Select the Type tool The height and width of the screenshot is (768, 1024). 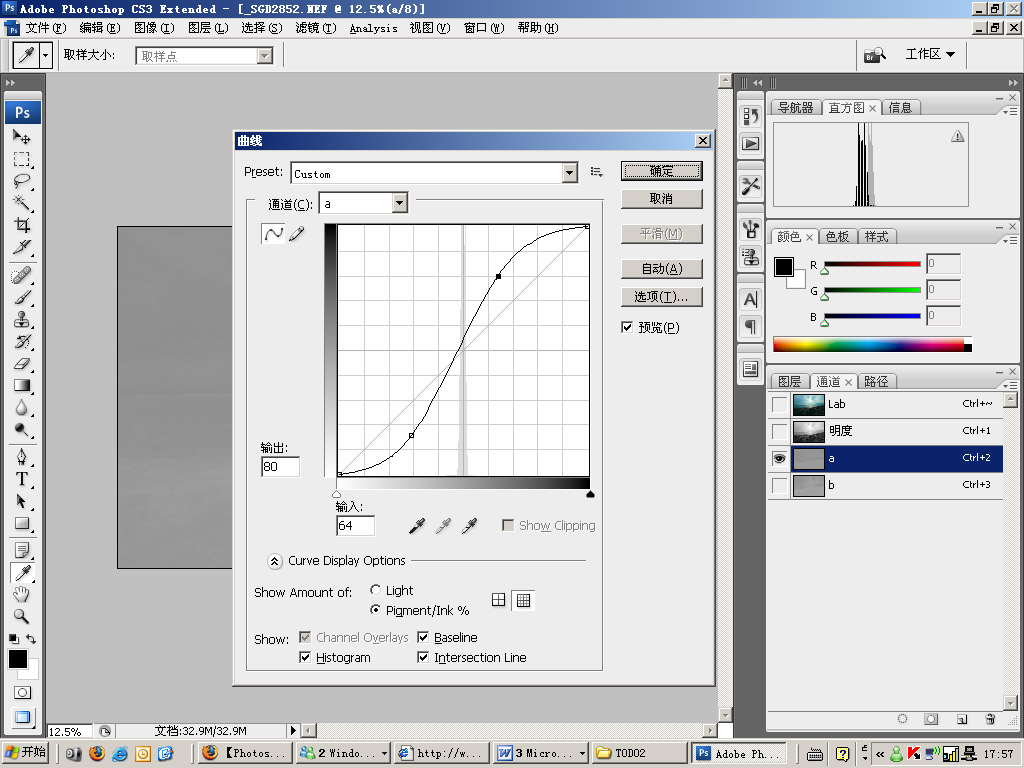click(22, 479)
